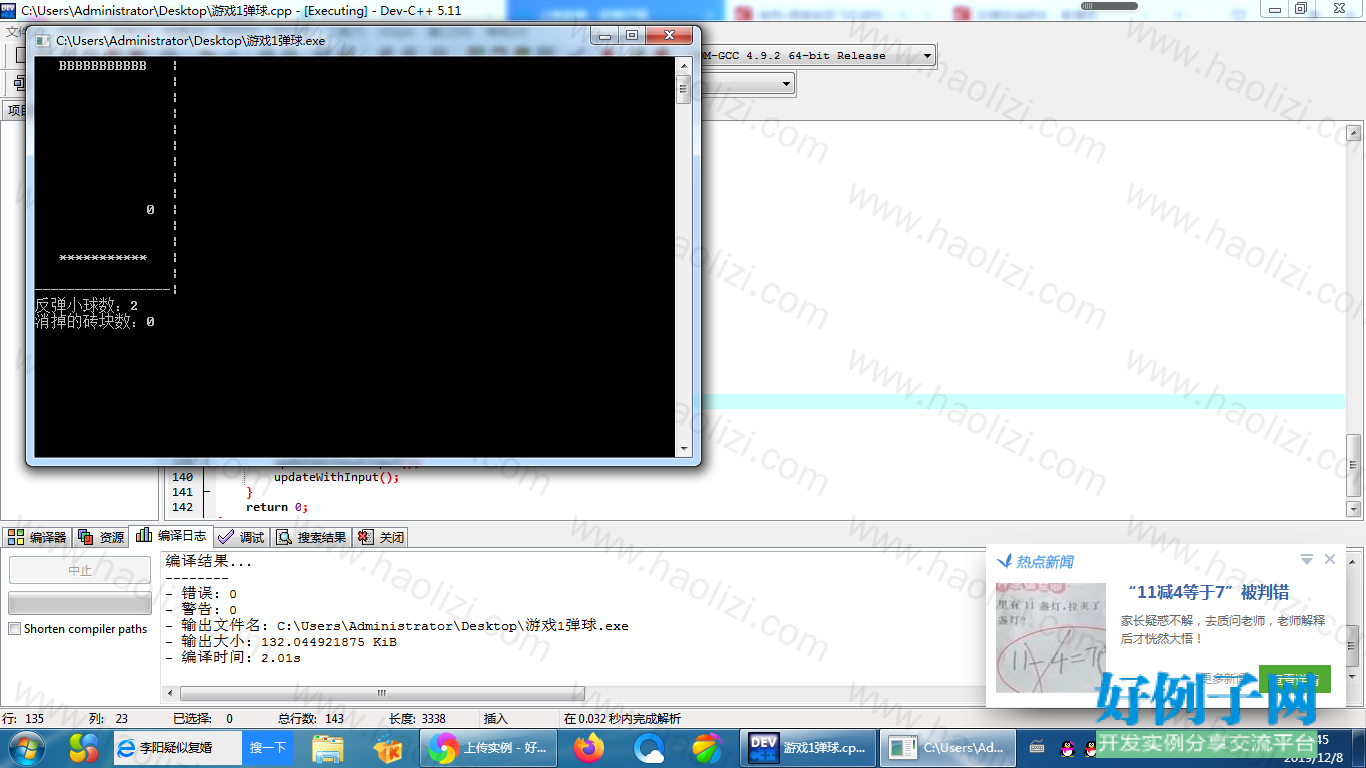The height and width of the screenshot is (768, 1366).
Task: Click the Dev-C++ title bar icon
Action: click(9, 9)
